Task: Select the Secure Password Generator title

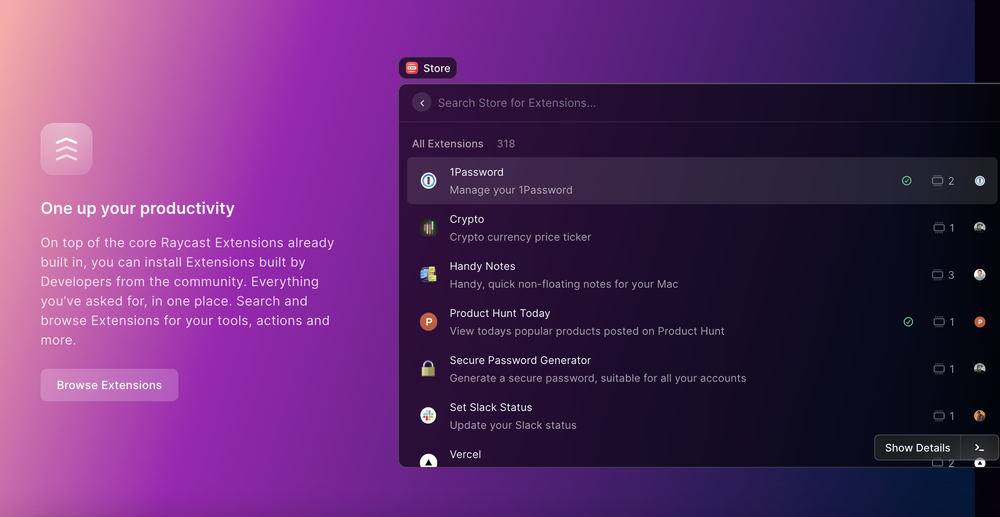Action: coord(520,360)
